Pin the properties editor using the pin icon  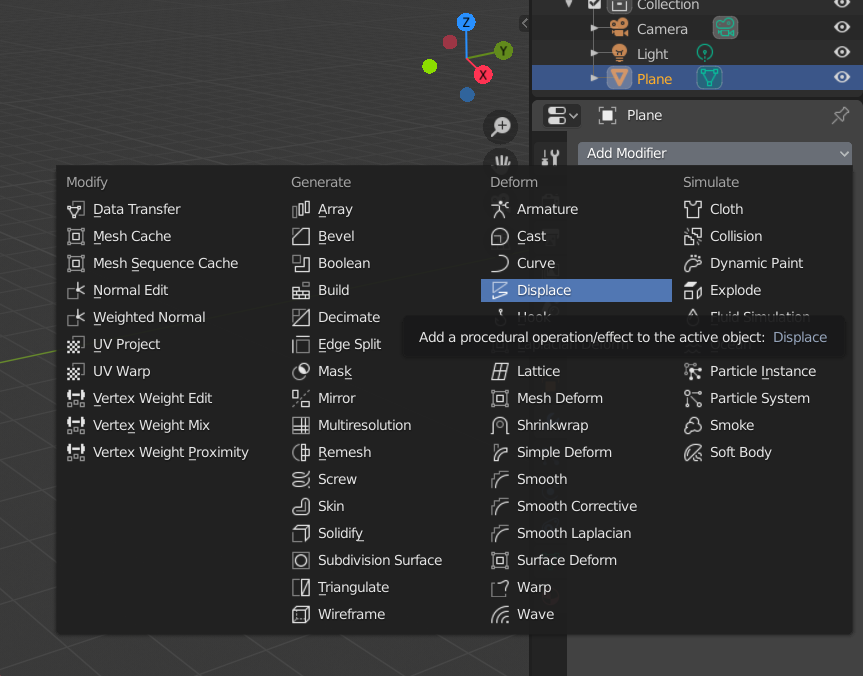pyautogui.click(x=839, y=116)
